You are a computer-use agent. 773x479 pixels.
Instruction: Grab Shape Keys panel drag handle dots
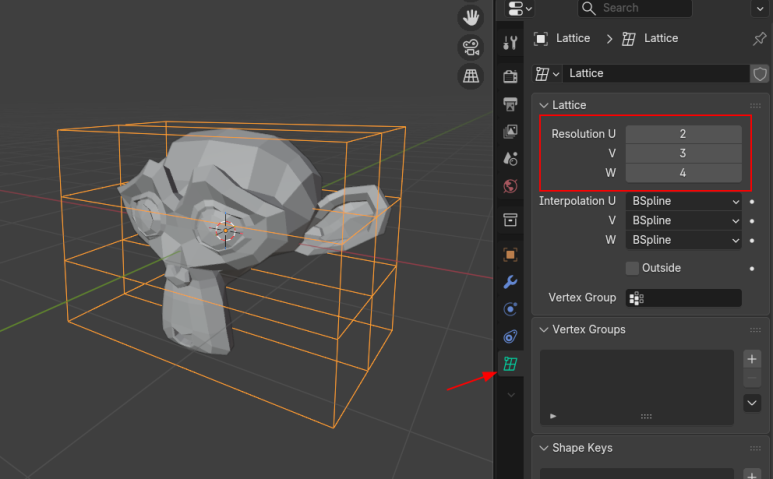tap(755, 448)
